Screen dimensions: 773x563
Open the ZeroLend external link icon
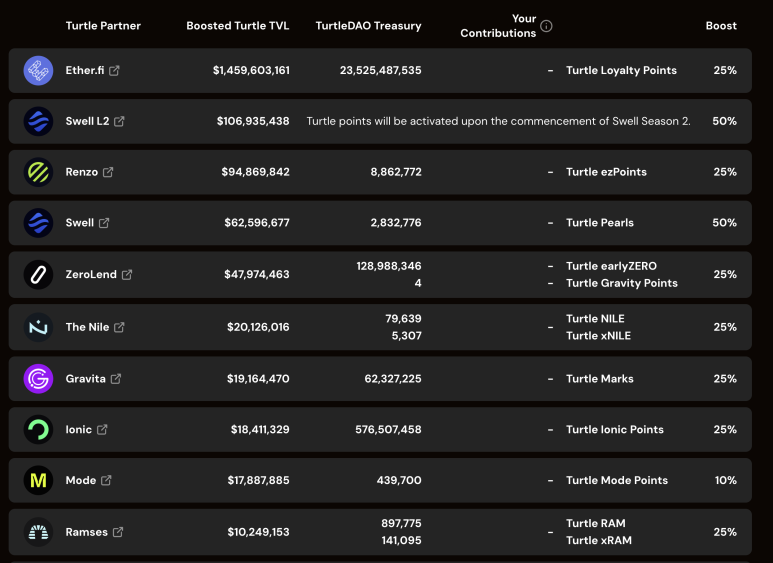pyautogui.click(x=127, y=275)
